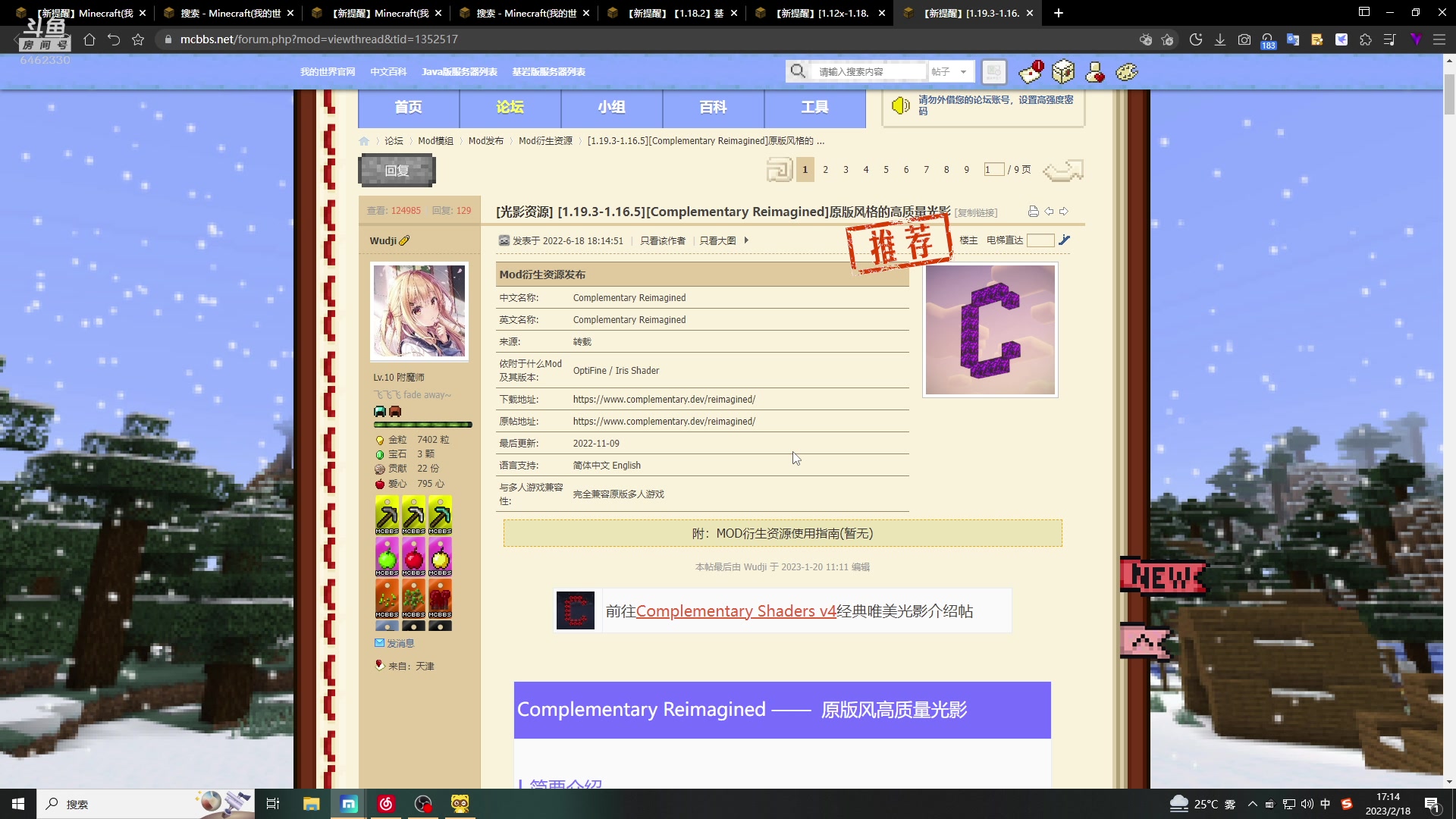Click the 电梯直达 floor input box
Screen dimensions: 1456x819
(x=1040, y=240)
